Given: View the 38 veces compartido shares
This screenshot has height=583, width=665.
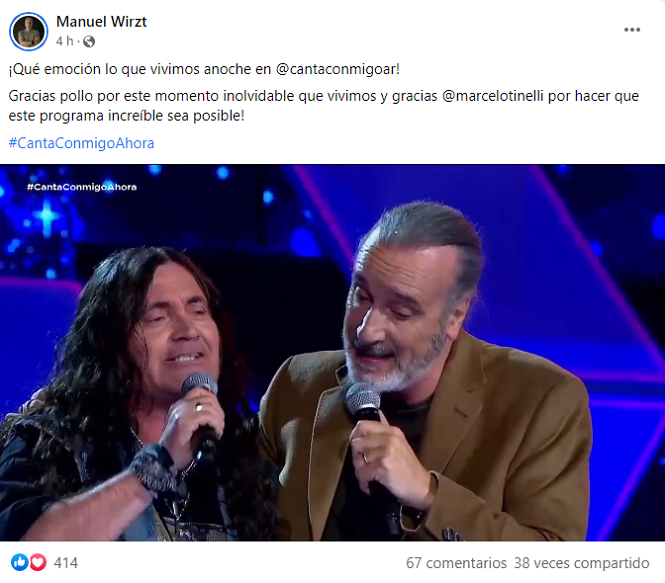Looking at the screenshot, I should (x=581, y=563).
